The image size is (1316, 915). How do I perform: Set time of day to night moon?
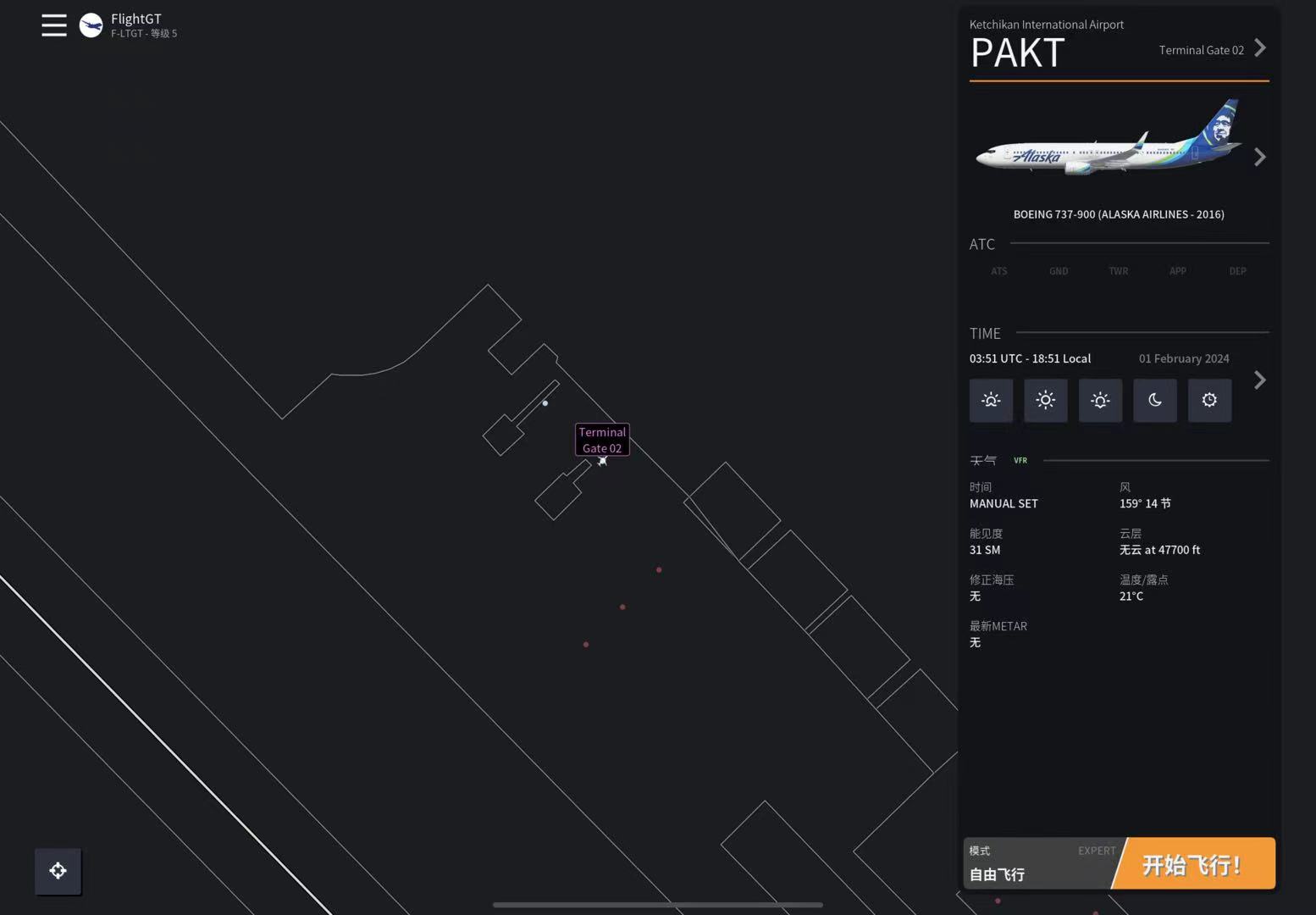pos(1155,400)
